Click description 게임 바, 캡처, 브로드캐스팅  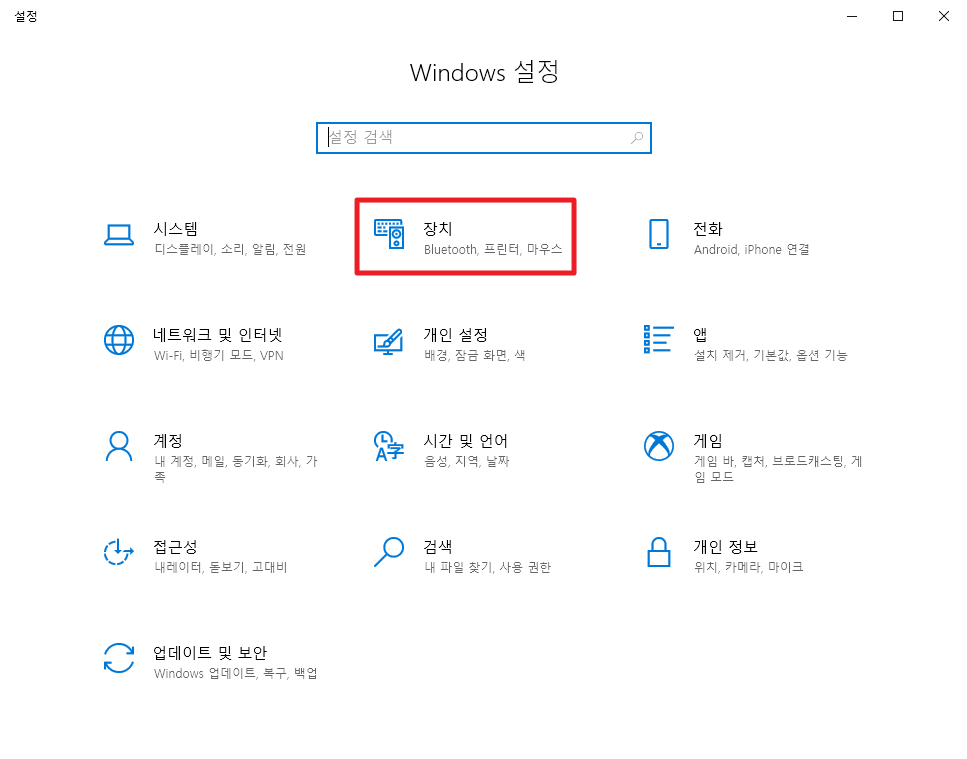(x=778, y=469)
